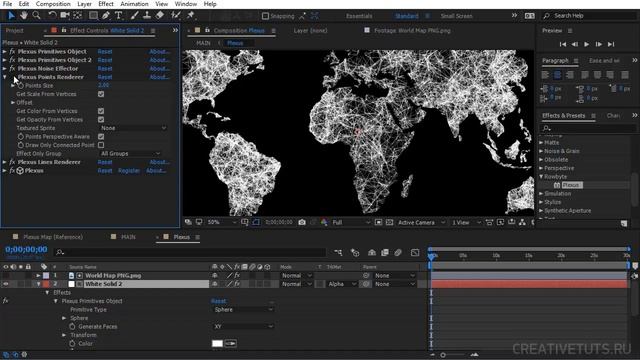640x360 pixels.
Task: Select the Clone Stamp tool
Action: tap(147, 16)
